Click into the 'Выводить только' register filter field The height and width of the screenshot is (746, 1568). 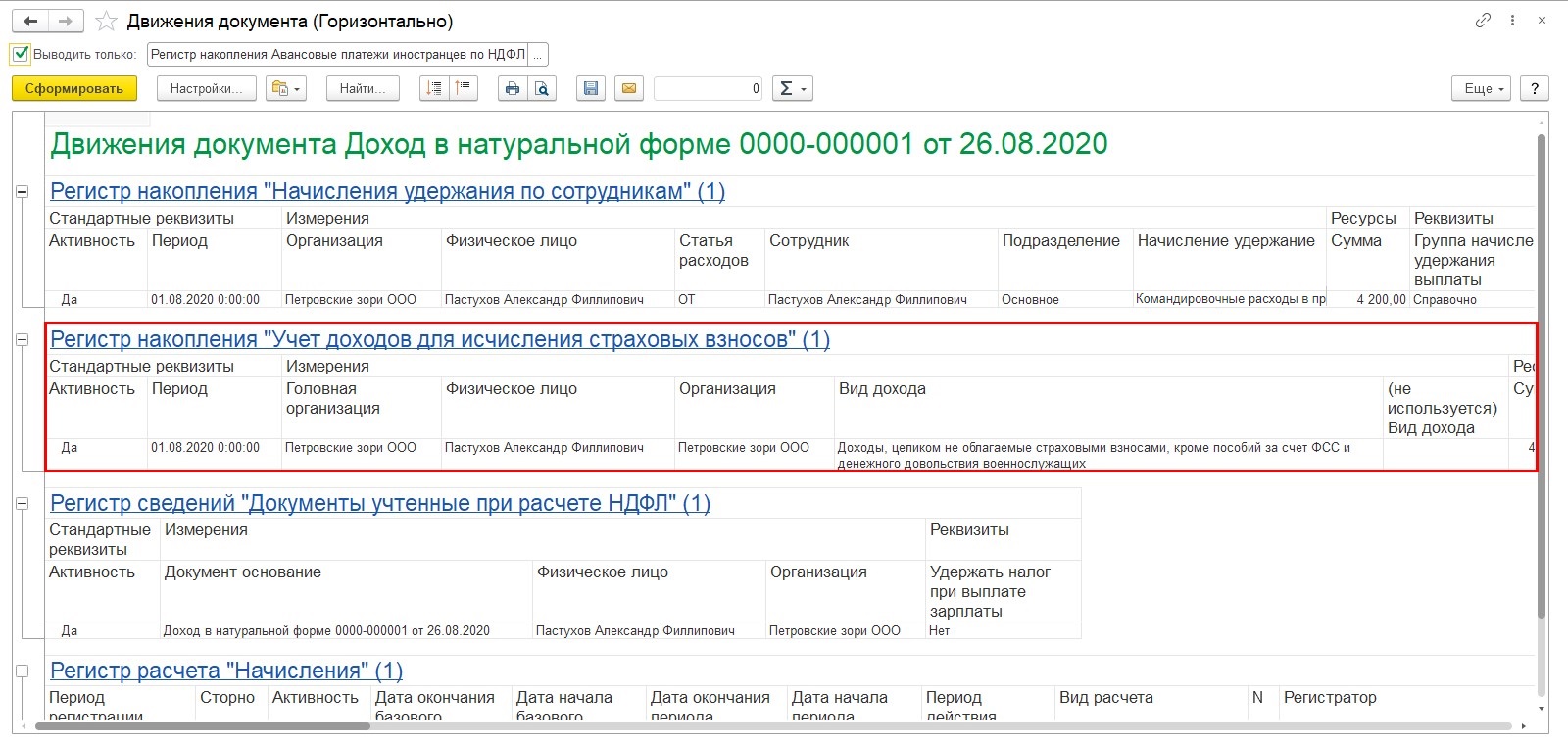(337, 54)
